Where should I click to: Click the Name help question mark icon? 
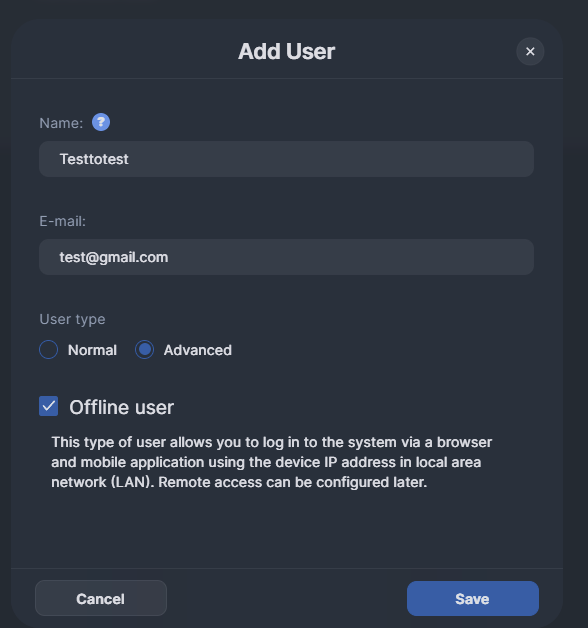[x=101, y=122]
